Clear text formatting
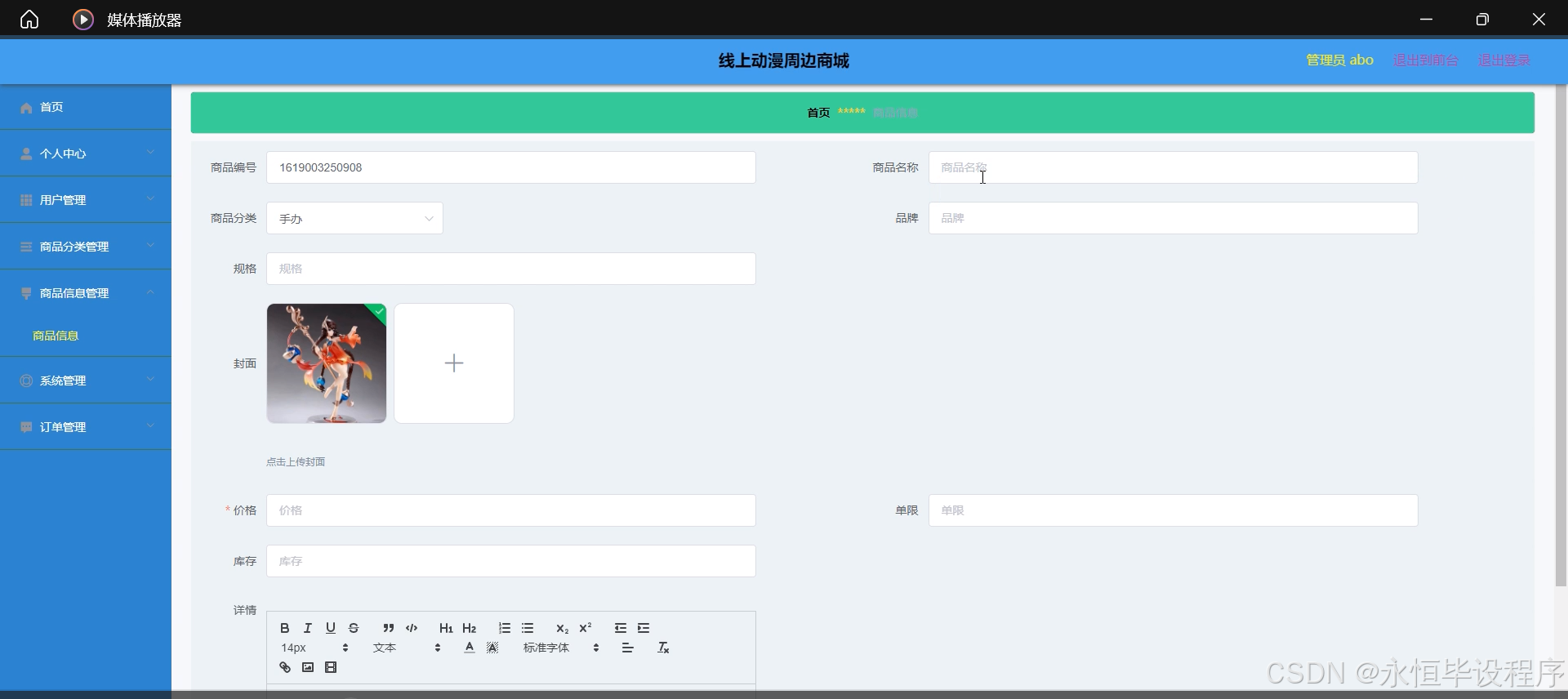 tap(663, 648)
